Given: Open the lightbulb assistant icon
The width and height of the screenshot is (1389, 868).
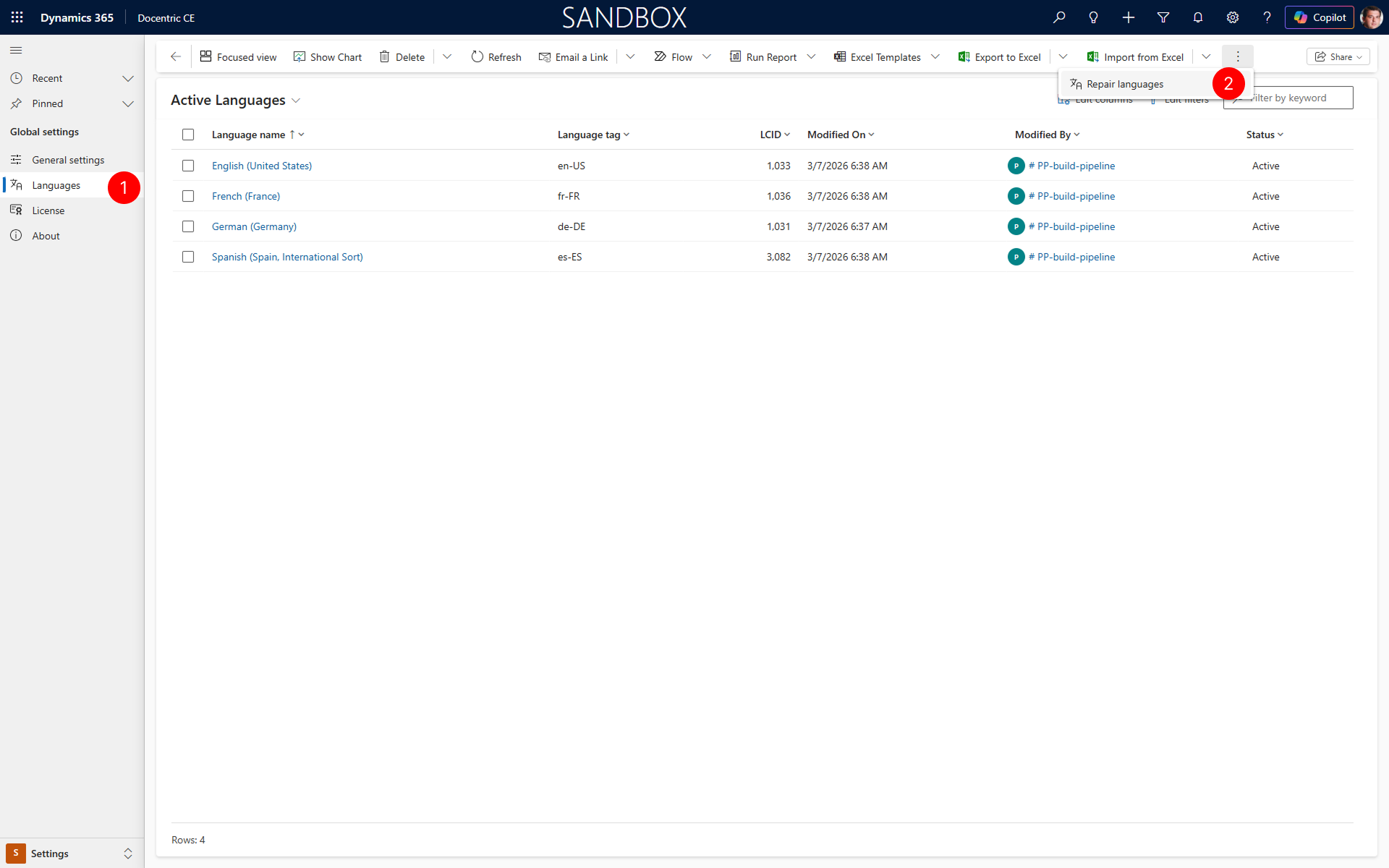Looking at the screenshot, I should (1094, 17).
